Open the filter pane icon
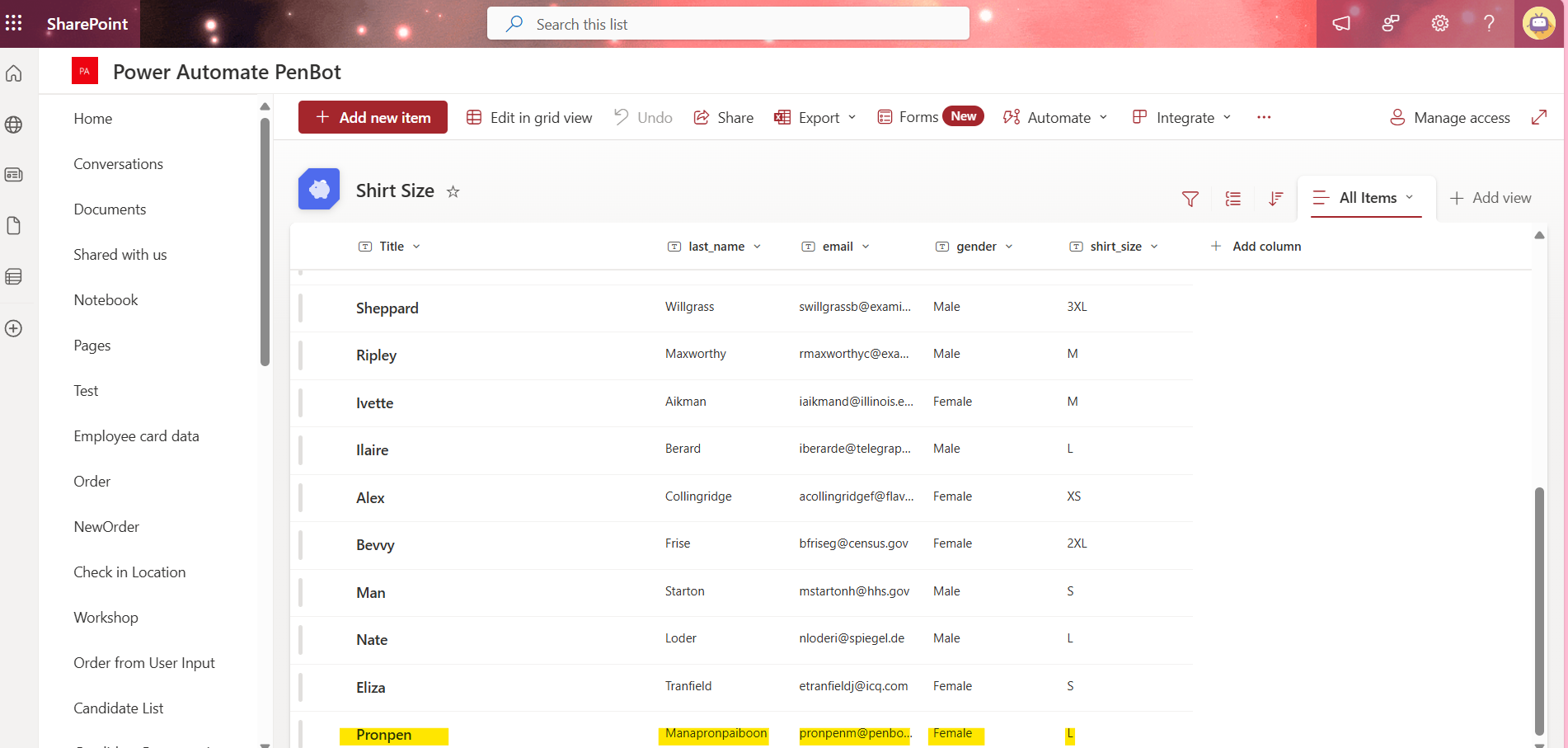The height and width of the screenshot is (748, 1568). click(x=1190, y=198)
